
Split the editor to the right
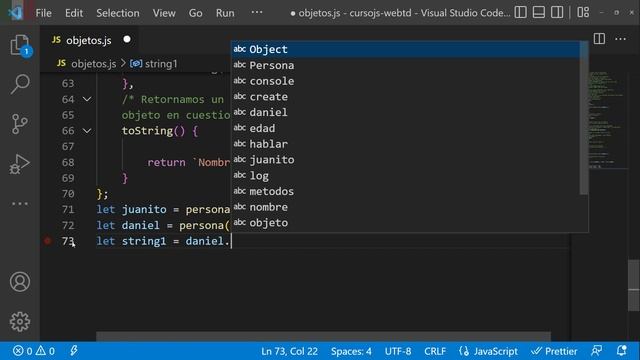(x=599, y=39)
